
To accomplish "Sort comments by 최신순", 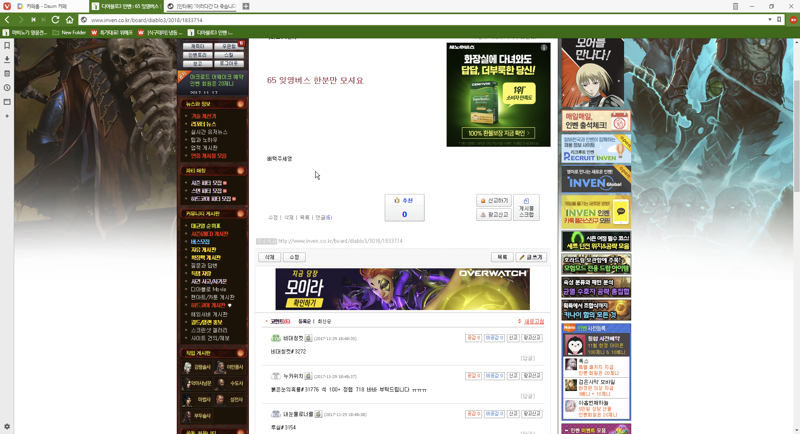I will tap(324, 321).
